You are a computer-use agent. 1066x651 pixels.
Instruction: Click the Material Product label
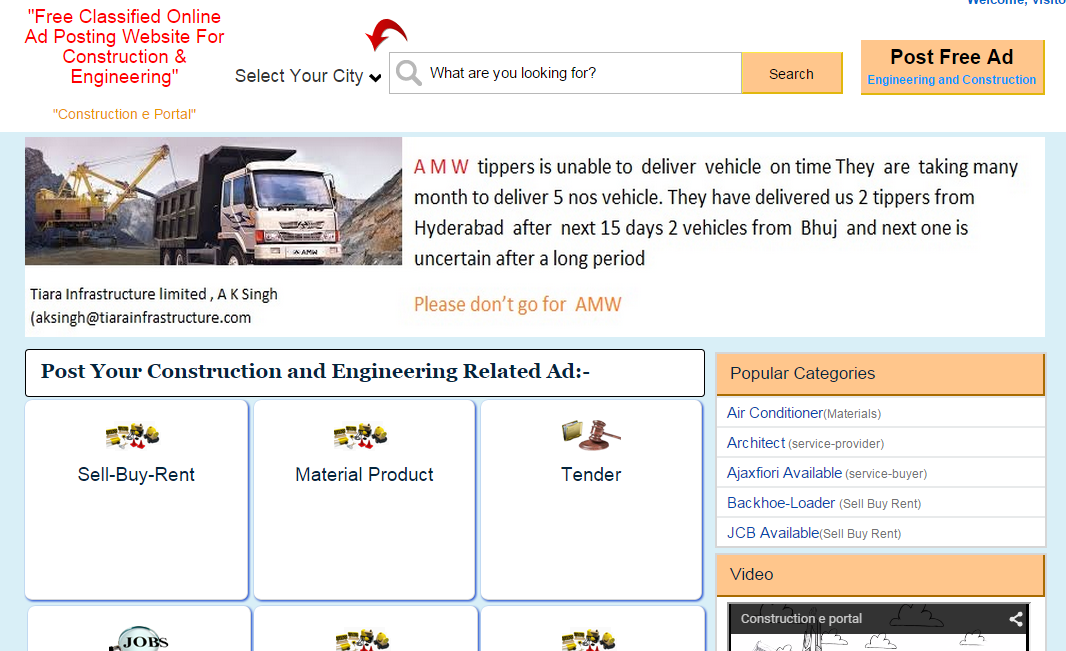(364, 474)
